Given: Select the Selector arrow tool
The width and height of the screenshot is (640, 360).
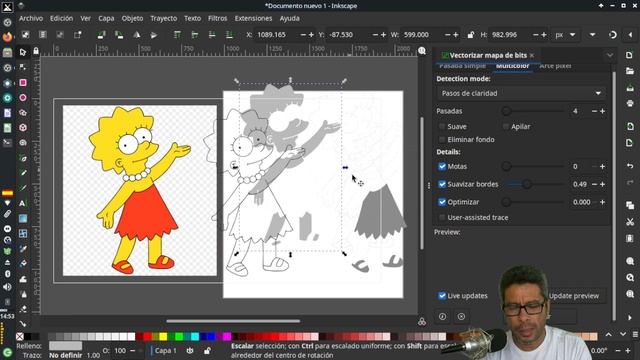Looking at the screenshot, I should coord(23,52).
